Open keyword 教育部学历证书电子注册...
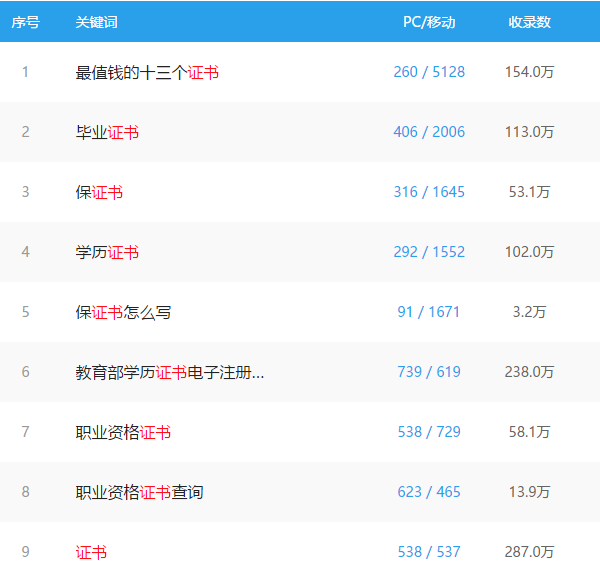 click(170, 372)
